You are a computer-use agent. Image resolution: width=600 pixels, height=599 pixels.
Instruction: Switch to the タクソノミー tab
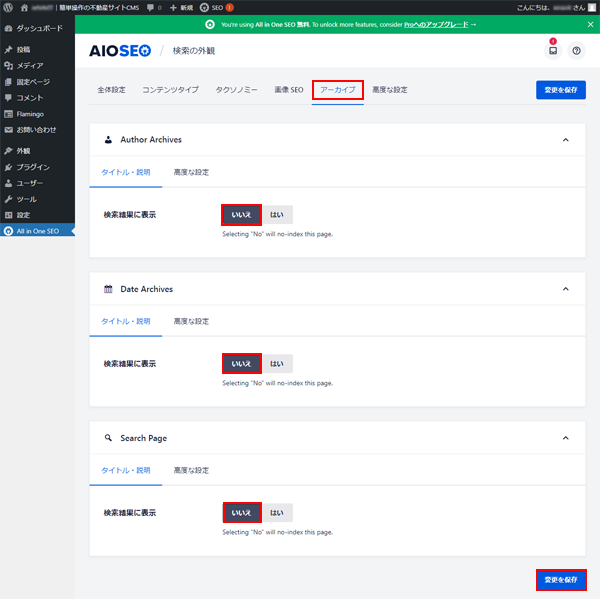tap(236, 90)
